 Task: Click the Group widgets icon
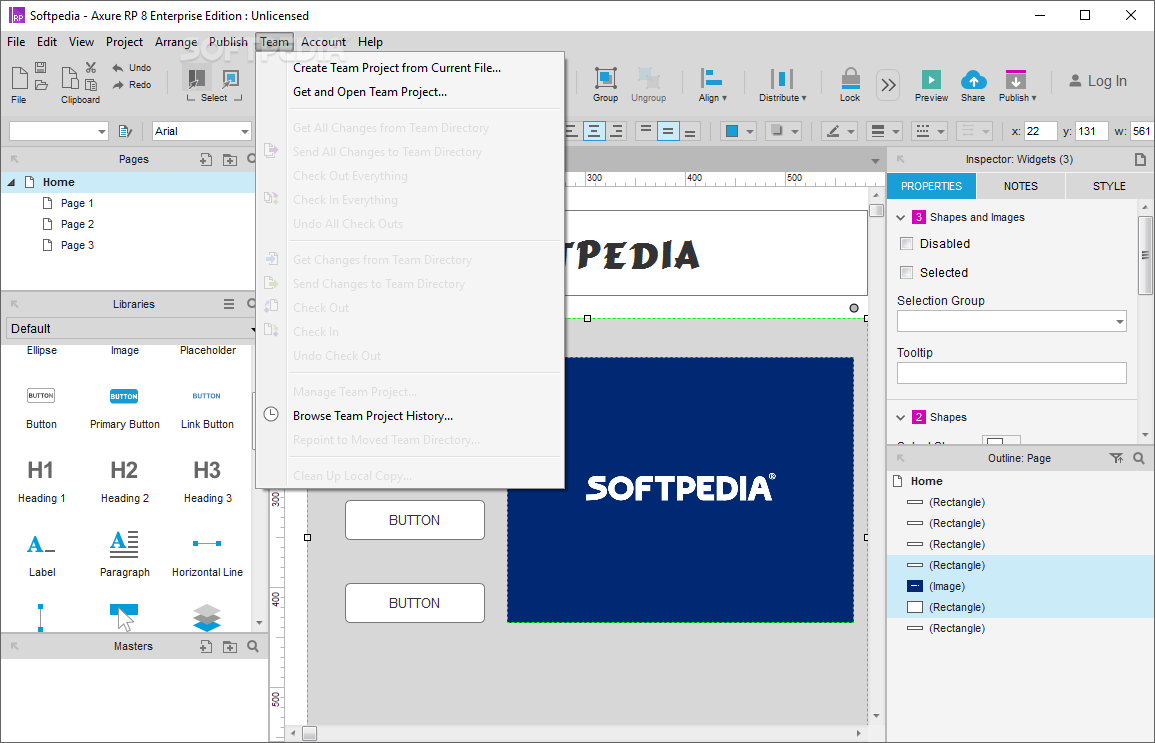[x=605, y=78]
